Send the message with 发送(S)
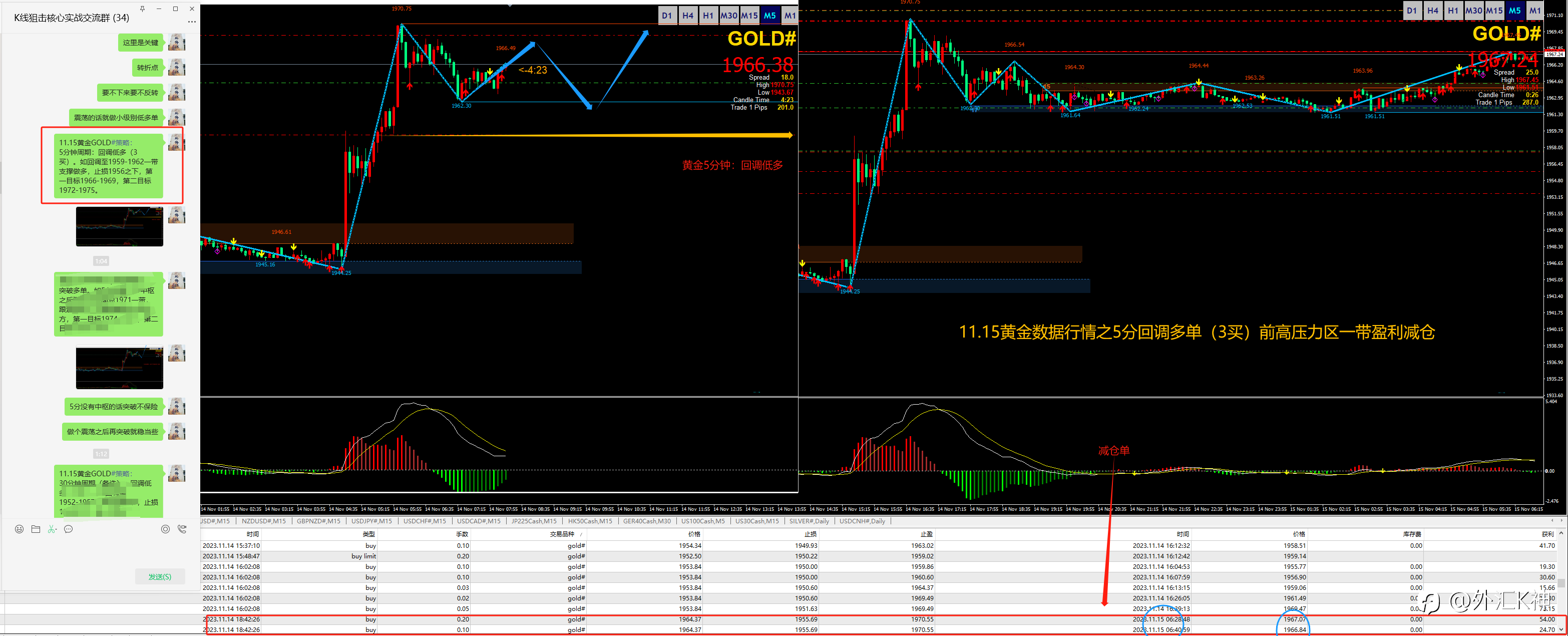This screenshot has height=636, width=1568. tap(160, 576)
